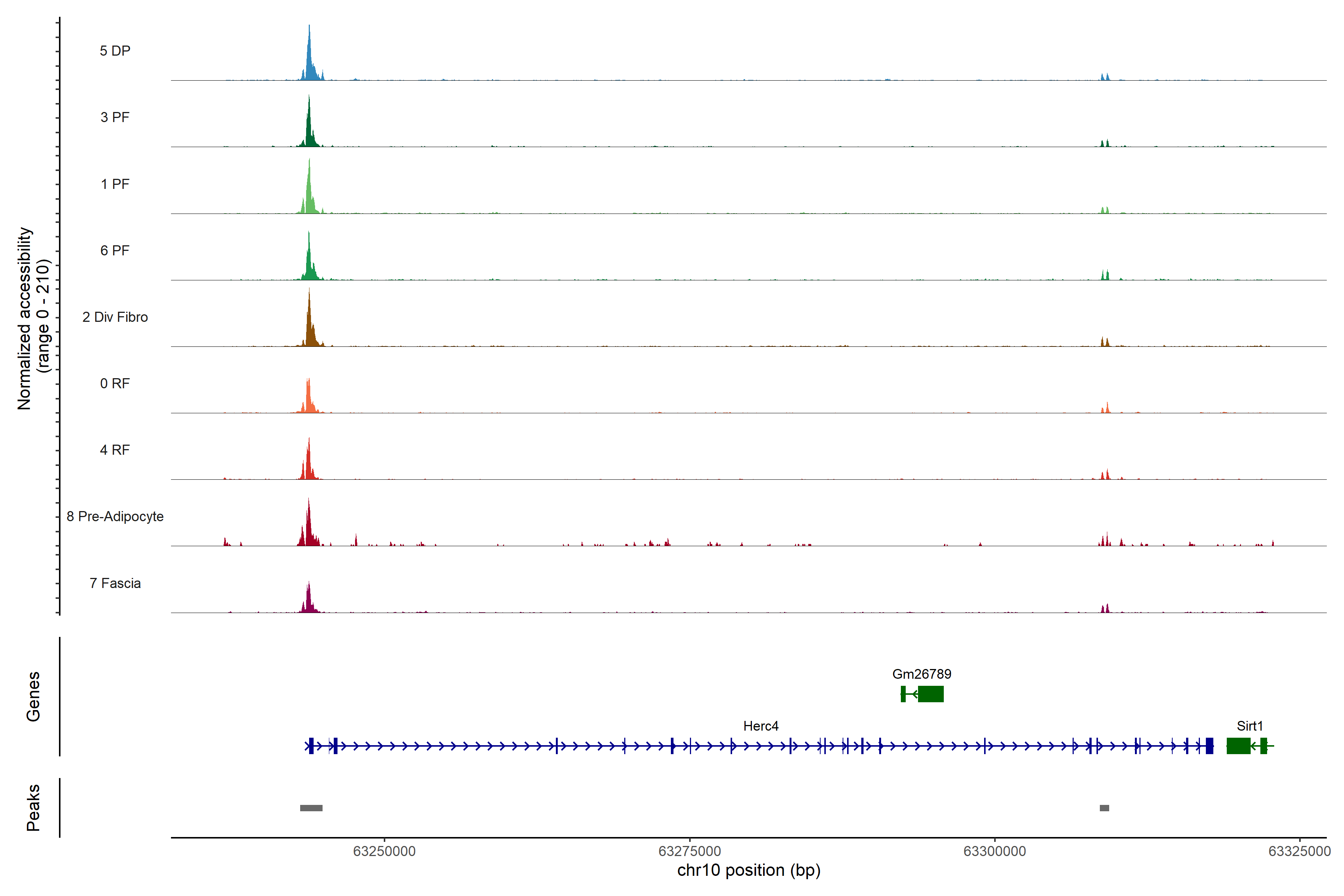Screen dimensions: 1344x896
Task: Click the 3 PF track label
Action: coord(115,117)
